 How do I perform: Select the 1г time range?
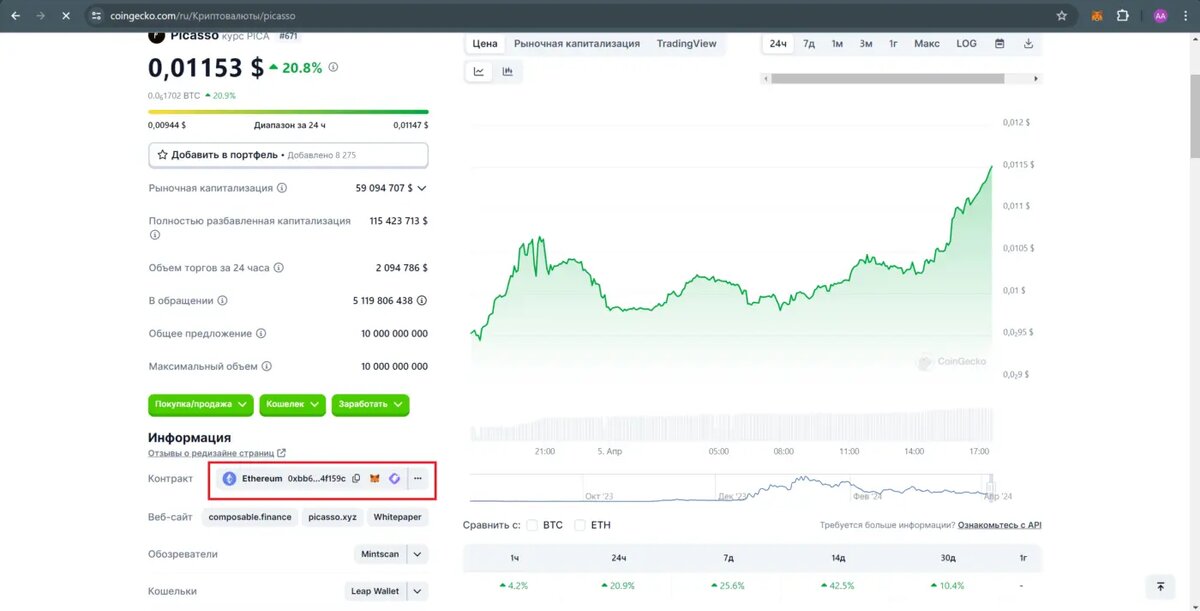(x=893, y=44)
